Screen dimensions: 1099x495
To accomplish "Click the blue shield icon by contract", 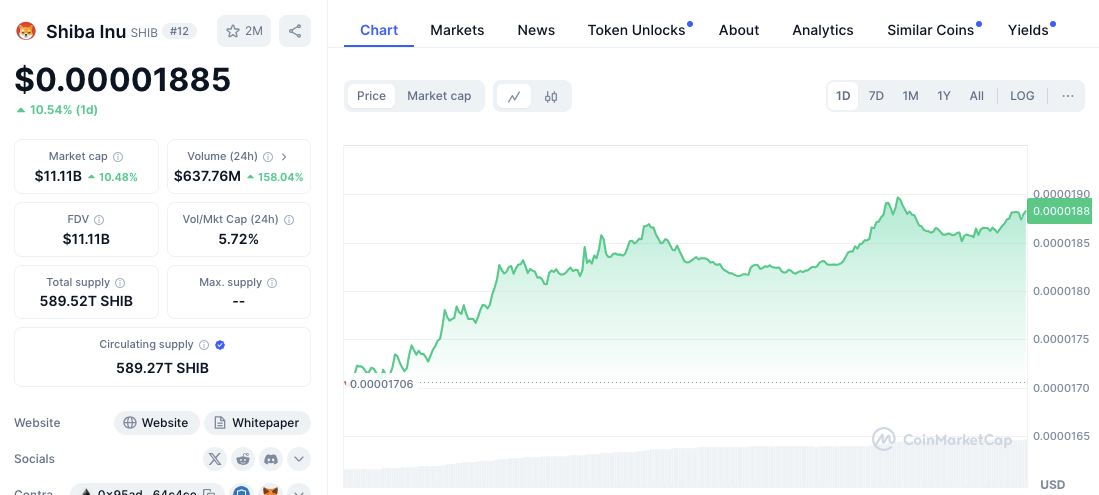I will click(x=242, y=492).
